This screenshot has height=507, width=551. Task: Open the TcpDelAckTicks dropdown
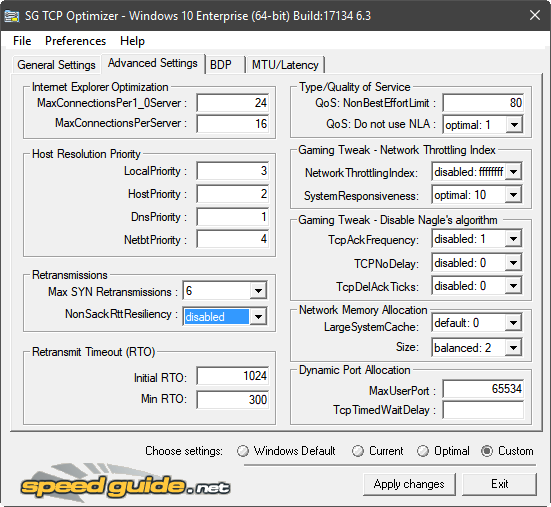click(x=513, y=286)
